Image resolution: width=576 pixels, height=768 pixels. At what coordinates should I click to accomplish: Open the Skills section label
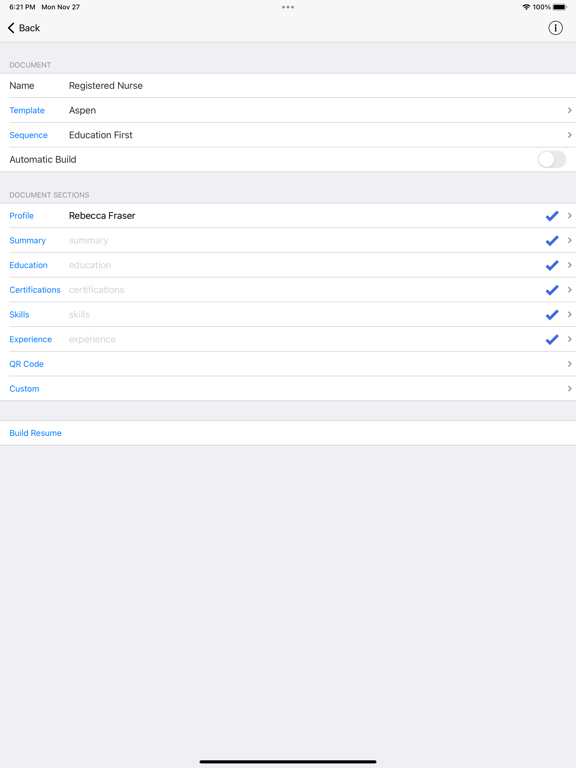(19, 314)
